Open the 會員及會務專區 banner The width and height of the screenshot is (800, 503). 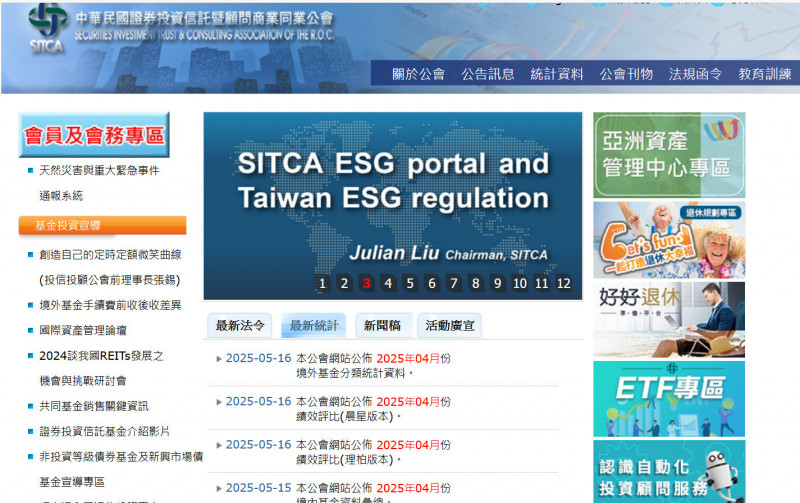coord(94,135)
